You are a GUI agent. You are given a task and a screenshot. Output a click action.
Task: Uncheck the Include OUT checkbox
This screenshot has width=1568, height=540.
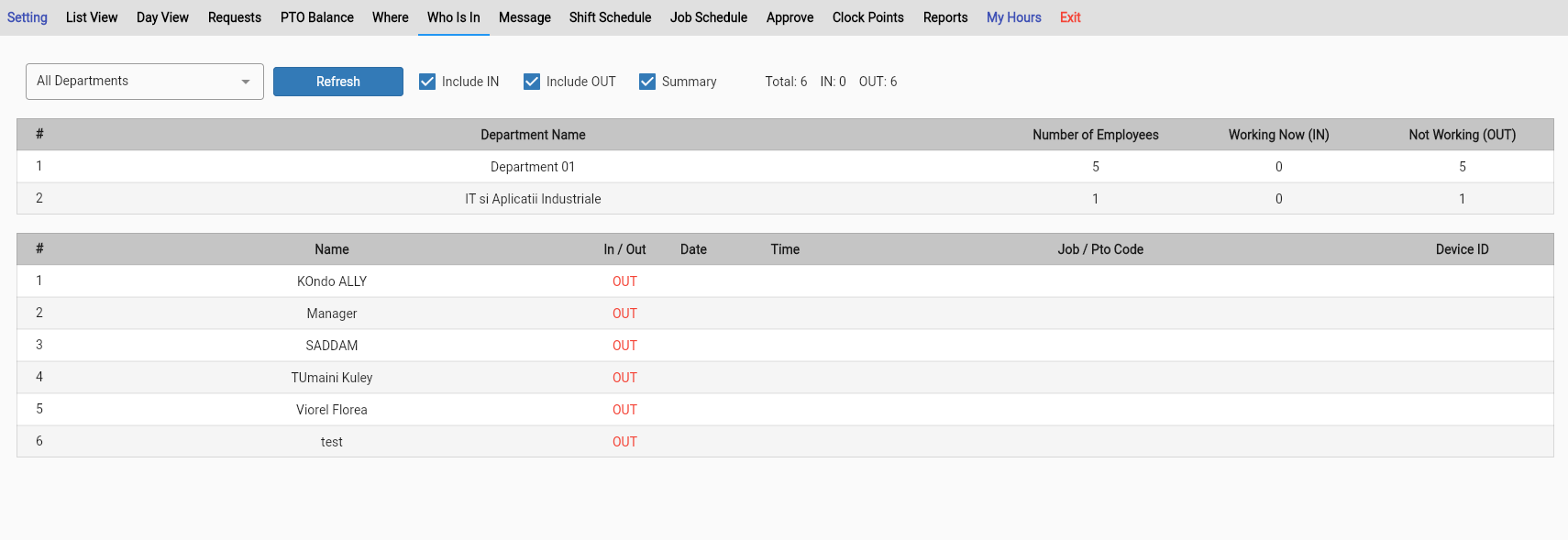[x=532, y=82]
